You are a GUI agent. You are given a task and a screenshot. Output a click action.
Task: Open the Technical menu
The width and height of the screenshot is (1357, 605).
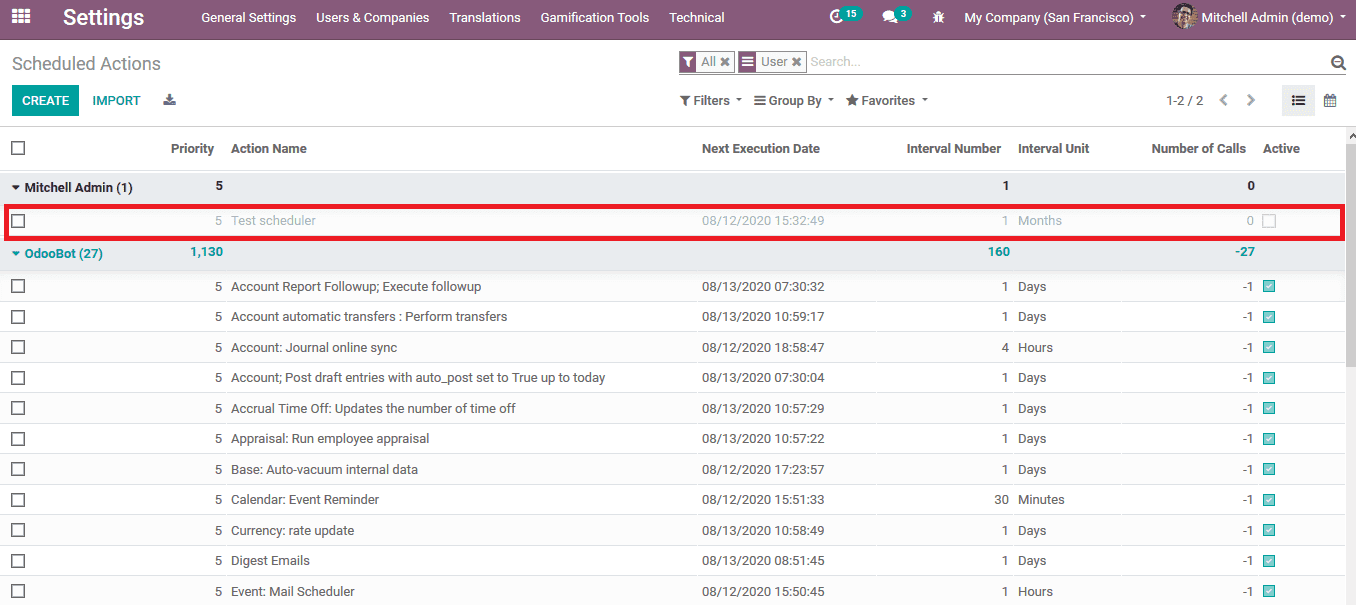tap(697, 18)
